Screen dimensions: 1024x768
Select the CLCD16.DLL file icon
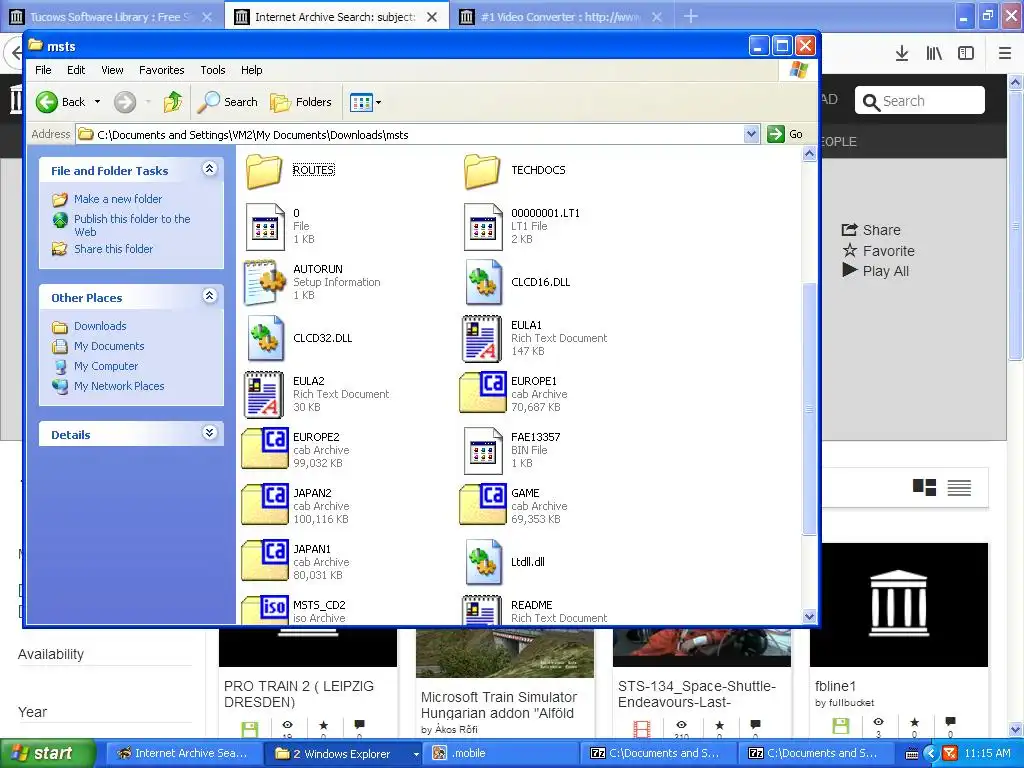coord(483,282)
